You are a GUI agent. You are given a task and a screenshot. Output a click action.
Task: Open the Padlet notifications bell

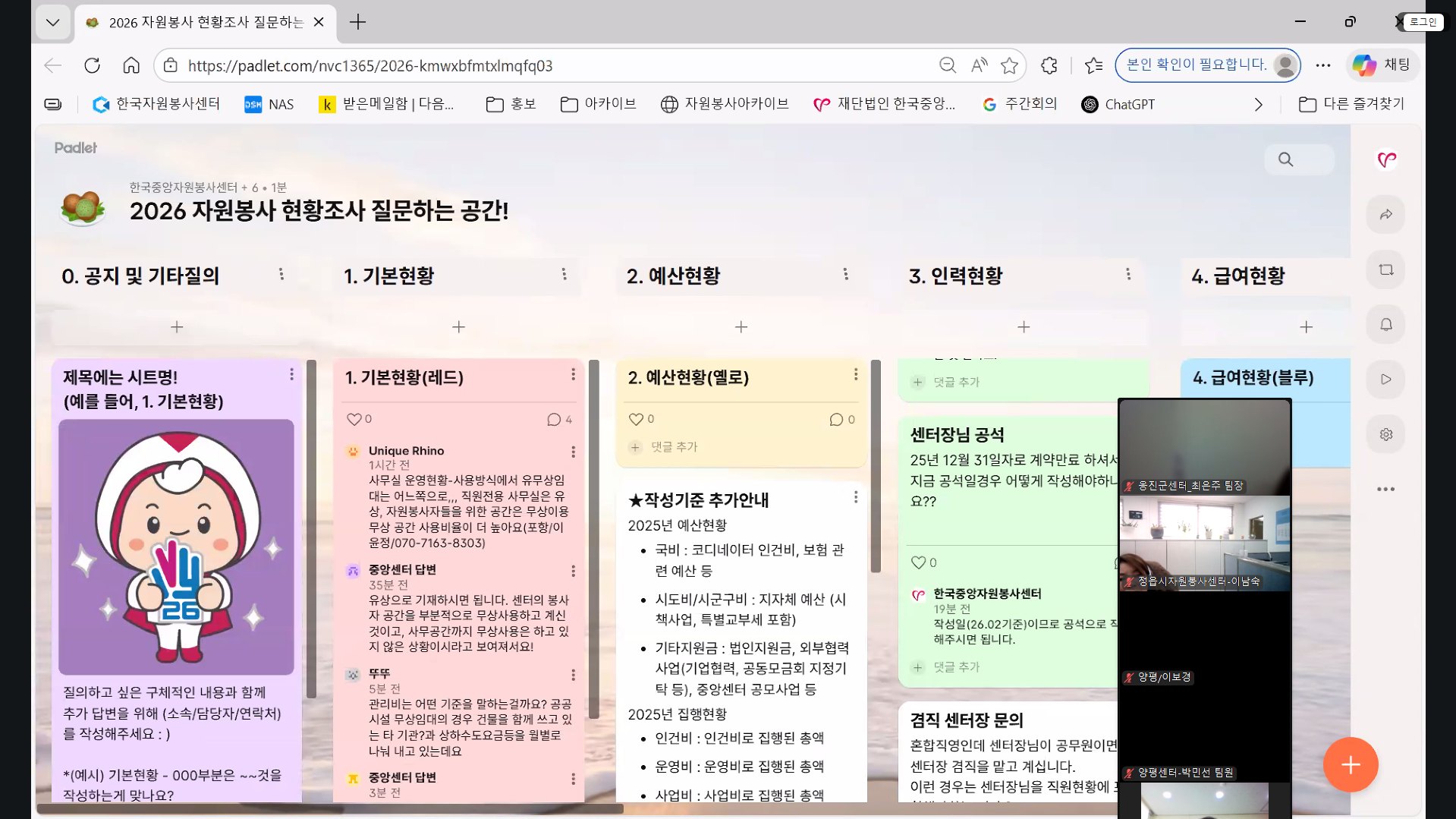point(1385,325)
